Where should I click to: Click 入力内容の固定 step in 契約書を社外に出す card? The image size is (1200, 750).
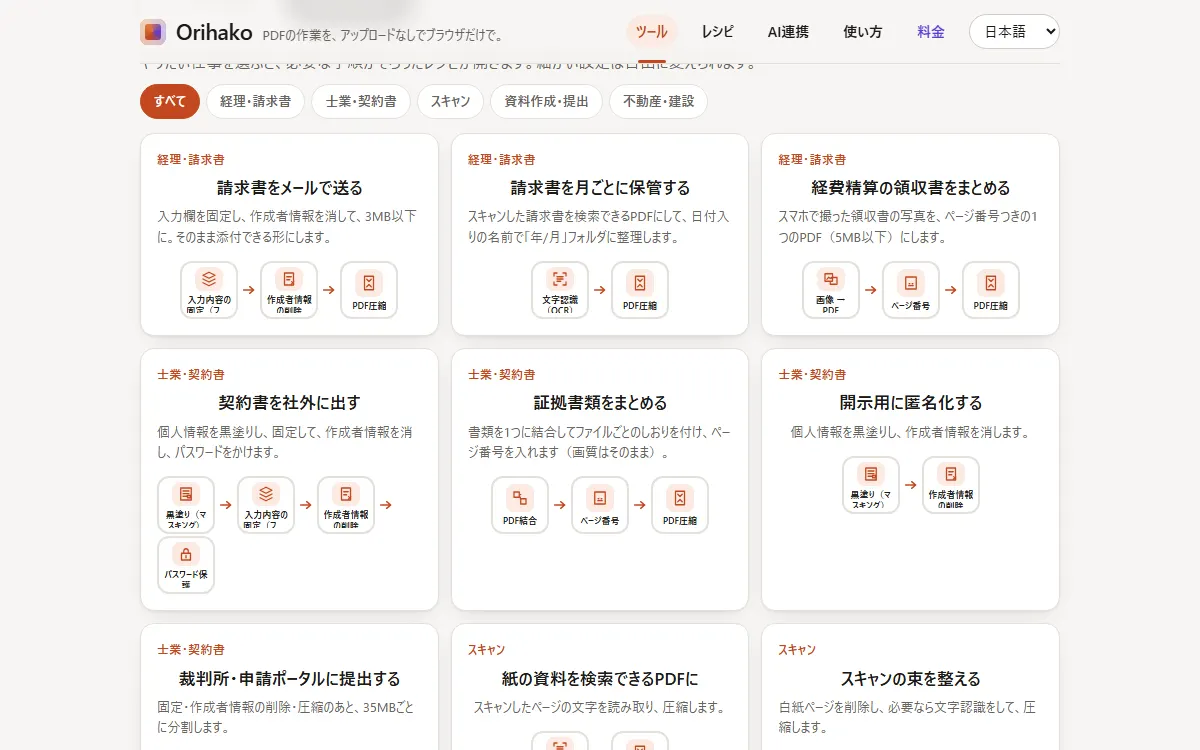coord(266,505)
